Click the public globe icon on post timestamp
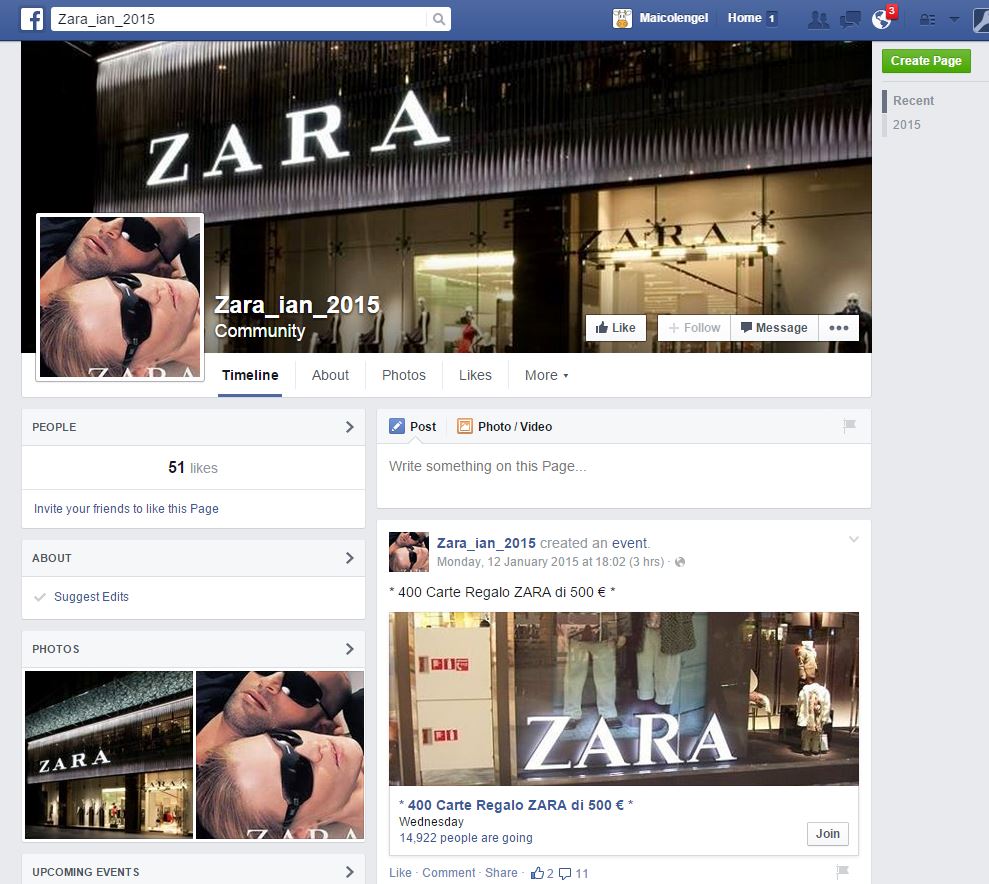 pos(680,562)
